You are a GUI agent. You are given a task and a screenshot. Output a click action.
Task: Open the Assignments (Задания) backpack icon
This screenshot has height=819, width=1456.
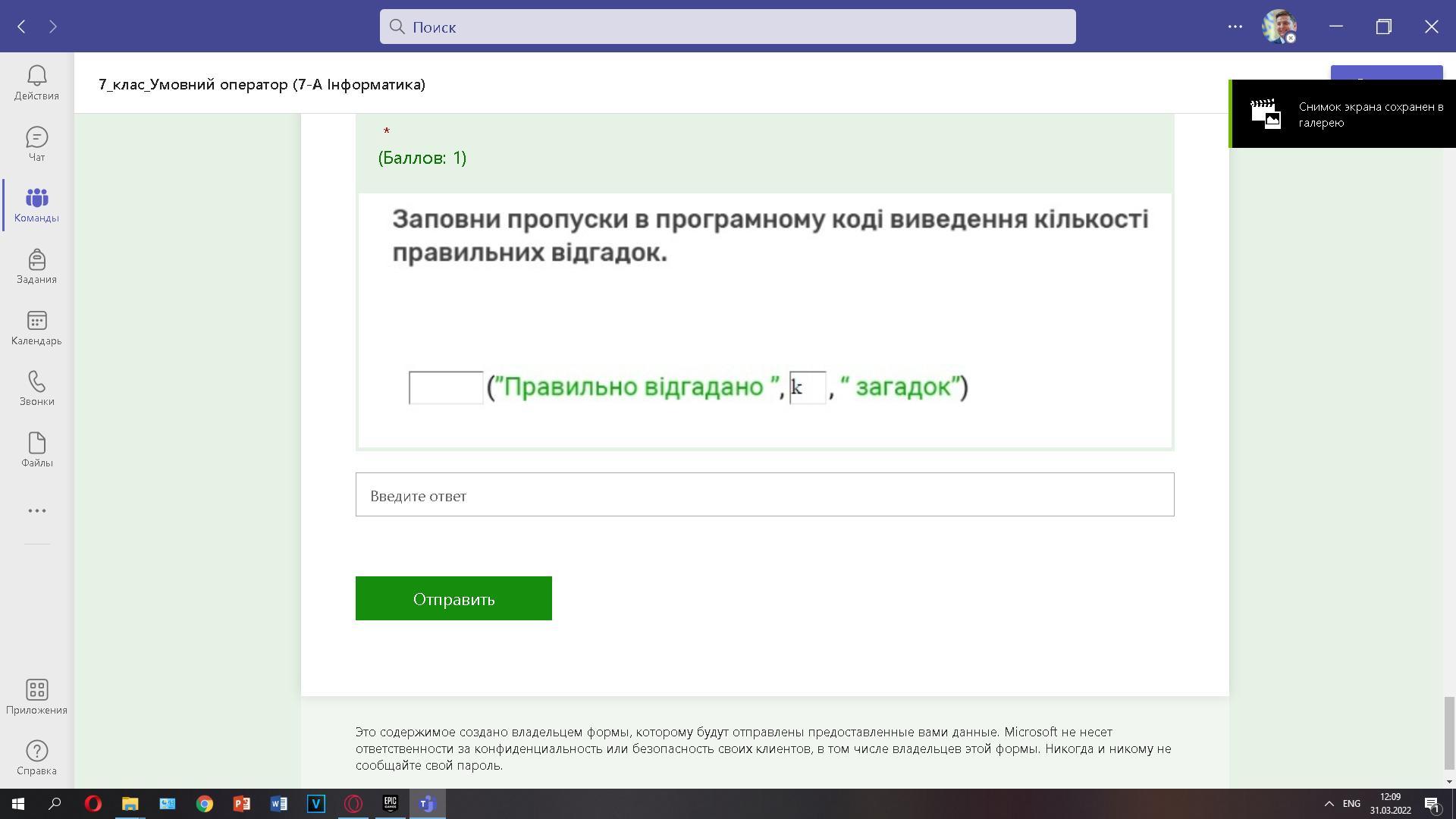(36, 267)
